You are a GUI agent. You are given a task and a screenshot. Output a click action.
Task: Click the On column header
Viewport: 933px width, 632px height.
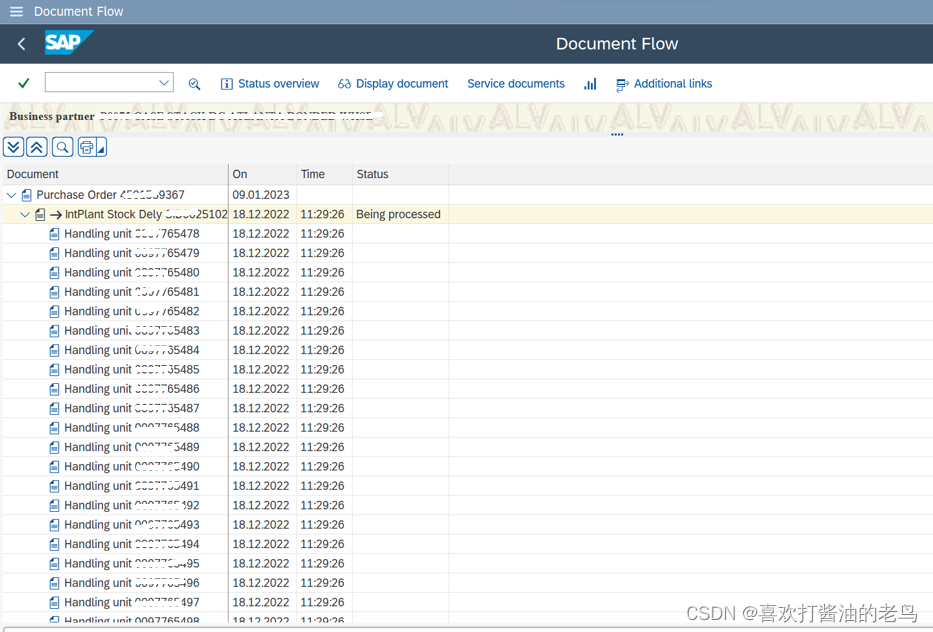pyautogui.click(x=262, y=174)
